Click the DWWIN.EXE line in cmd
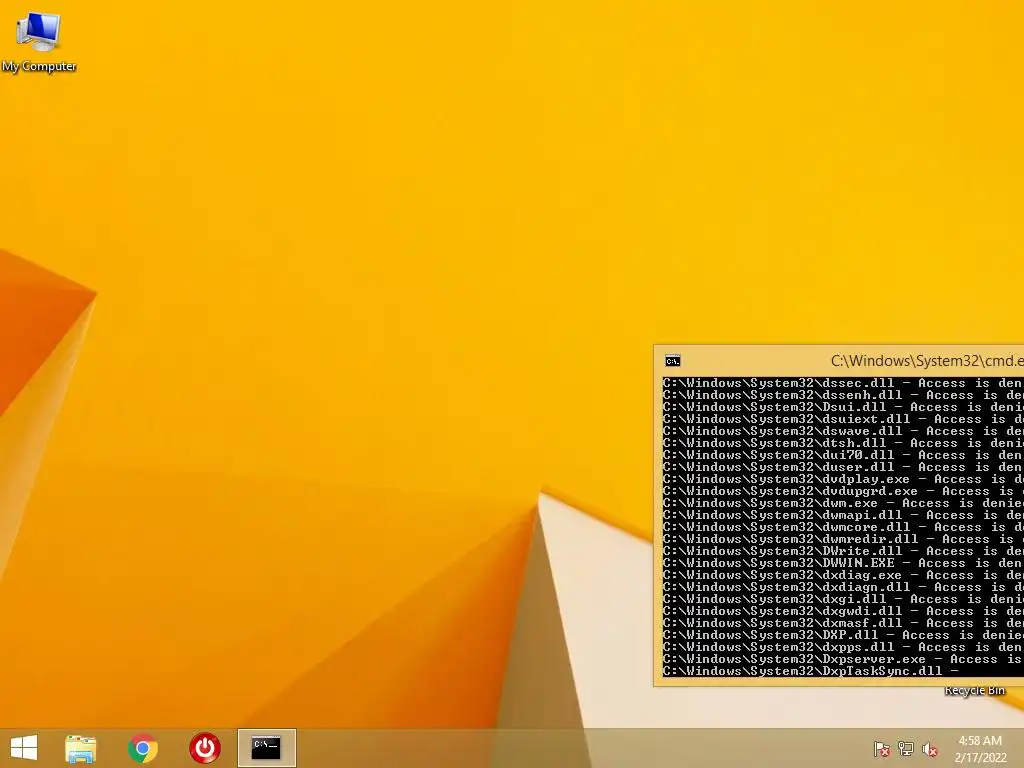The width and height of the screenshot is (1024, 768). 842,564
